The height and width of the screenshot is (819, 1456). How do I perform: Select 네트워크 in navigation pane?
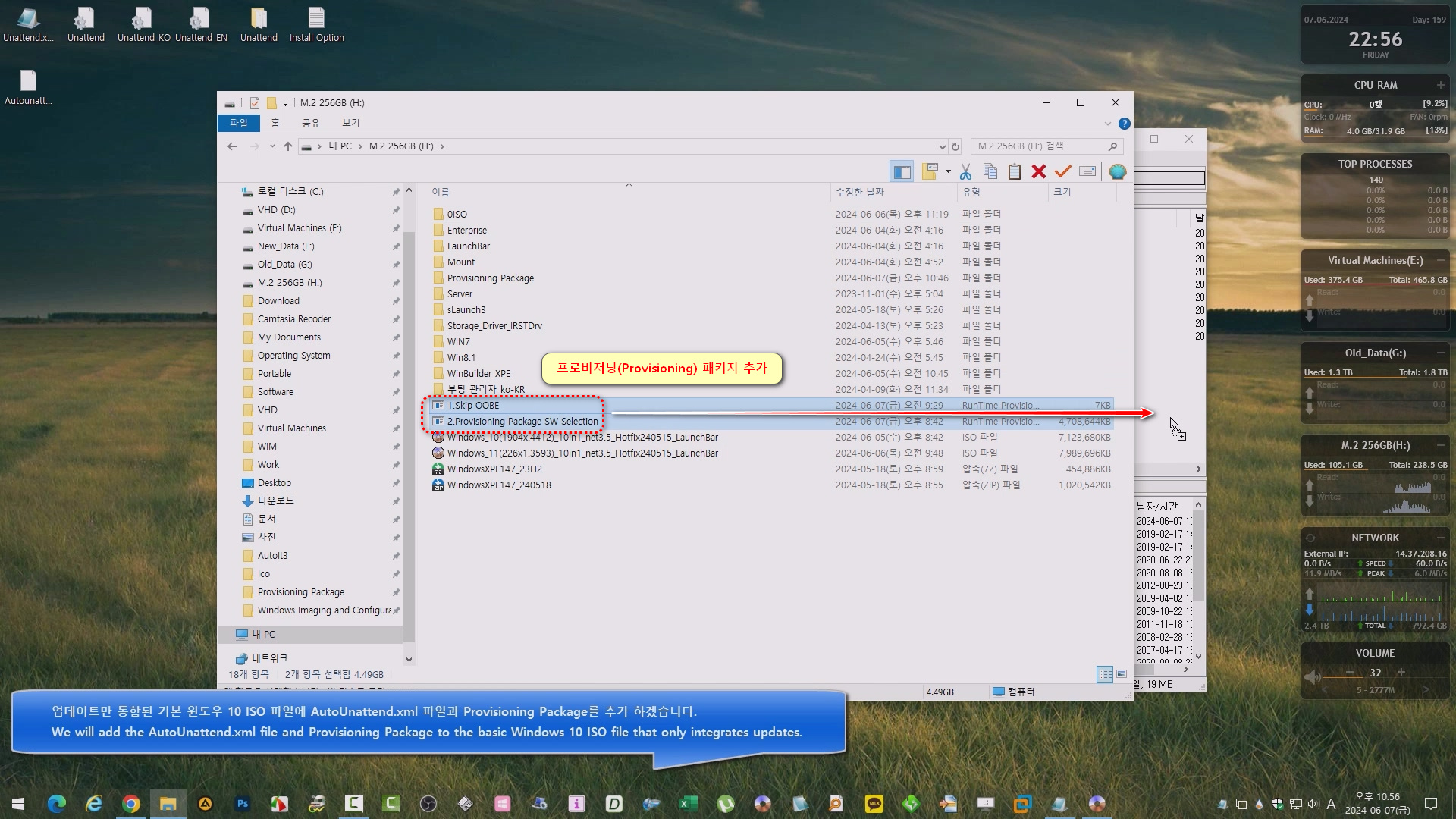[269, 659]
